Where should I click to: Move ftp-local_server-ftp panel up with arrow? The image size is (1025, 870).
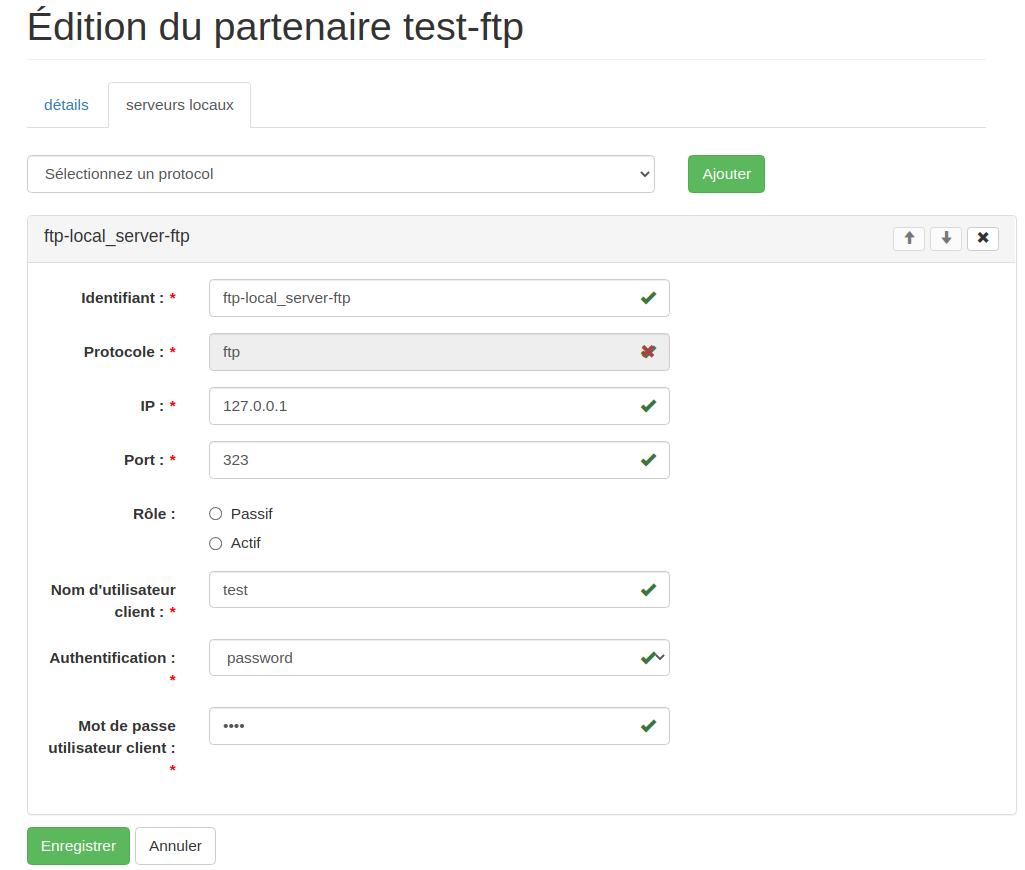click(909, 239)
